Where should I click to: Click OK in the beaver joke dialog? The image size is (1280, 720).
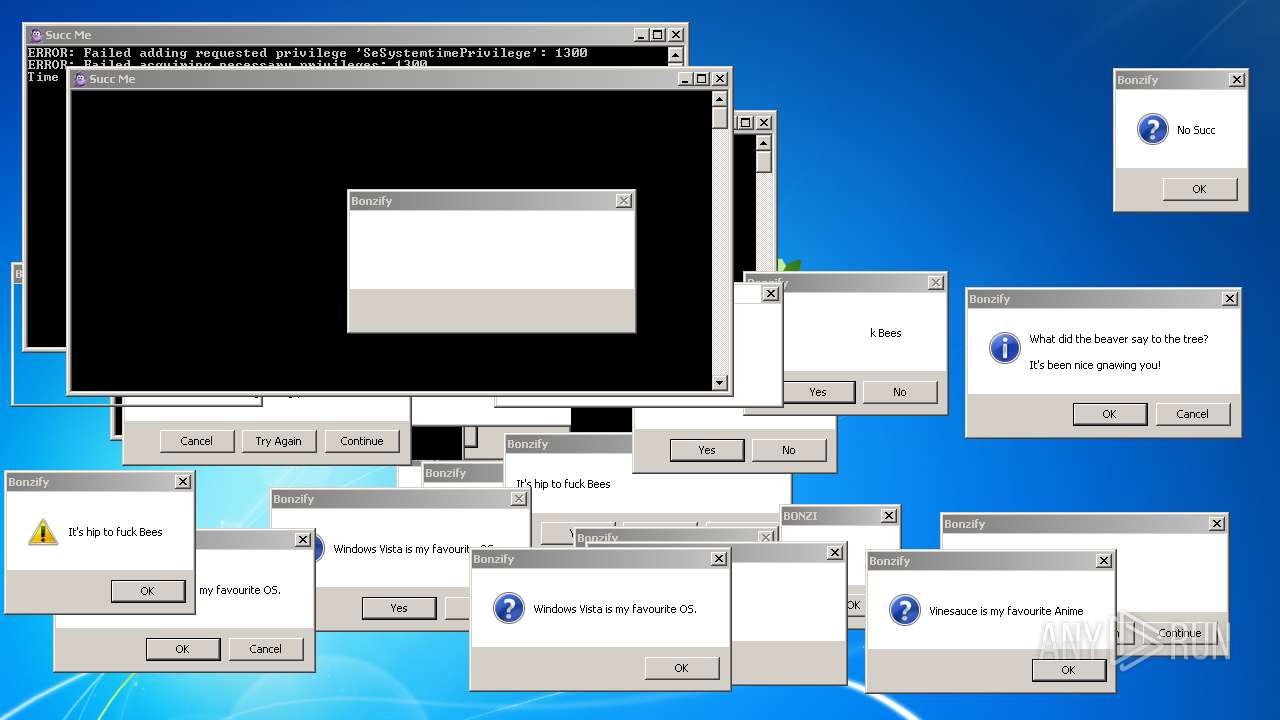(1109, 414)
